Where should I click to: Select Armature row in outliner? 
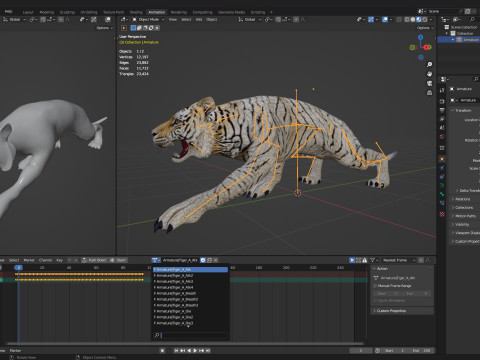(x=460, y=39)
